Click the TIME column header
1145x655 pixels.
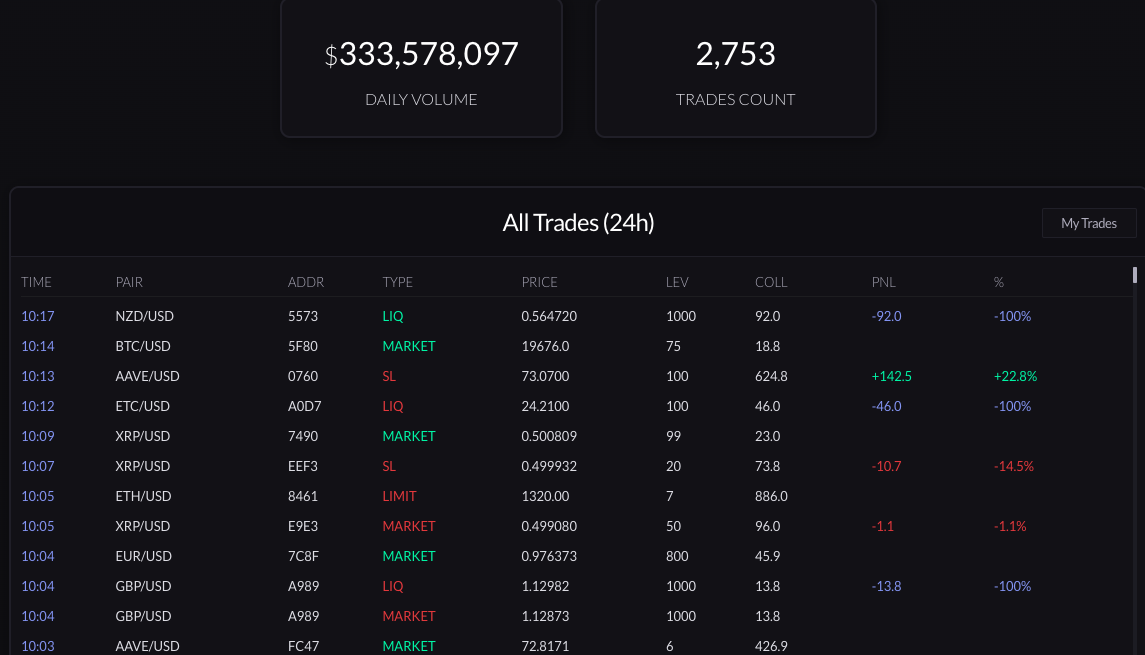coord(36,282)
